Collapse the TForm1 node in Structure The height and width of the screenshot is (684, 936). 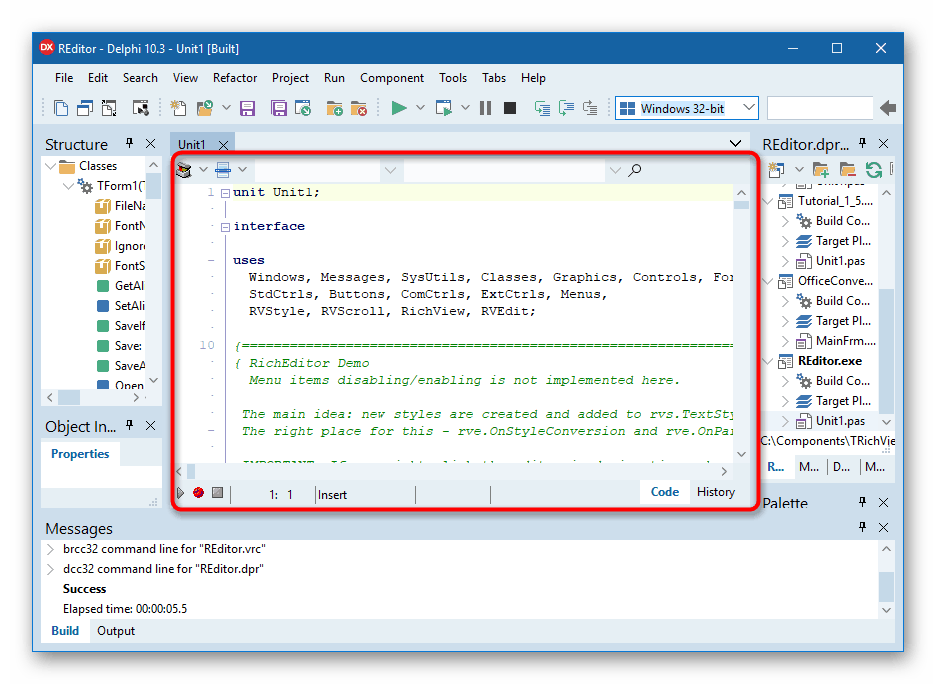pos(68,186)
